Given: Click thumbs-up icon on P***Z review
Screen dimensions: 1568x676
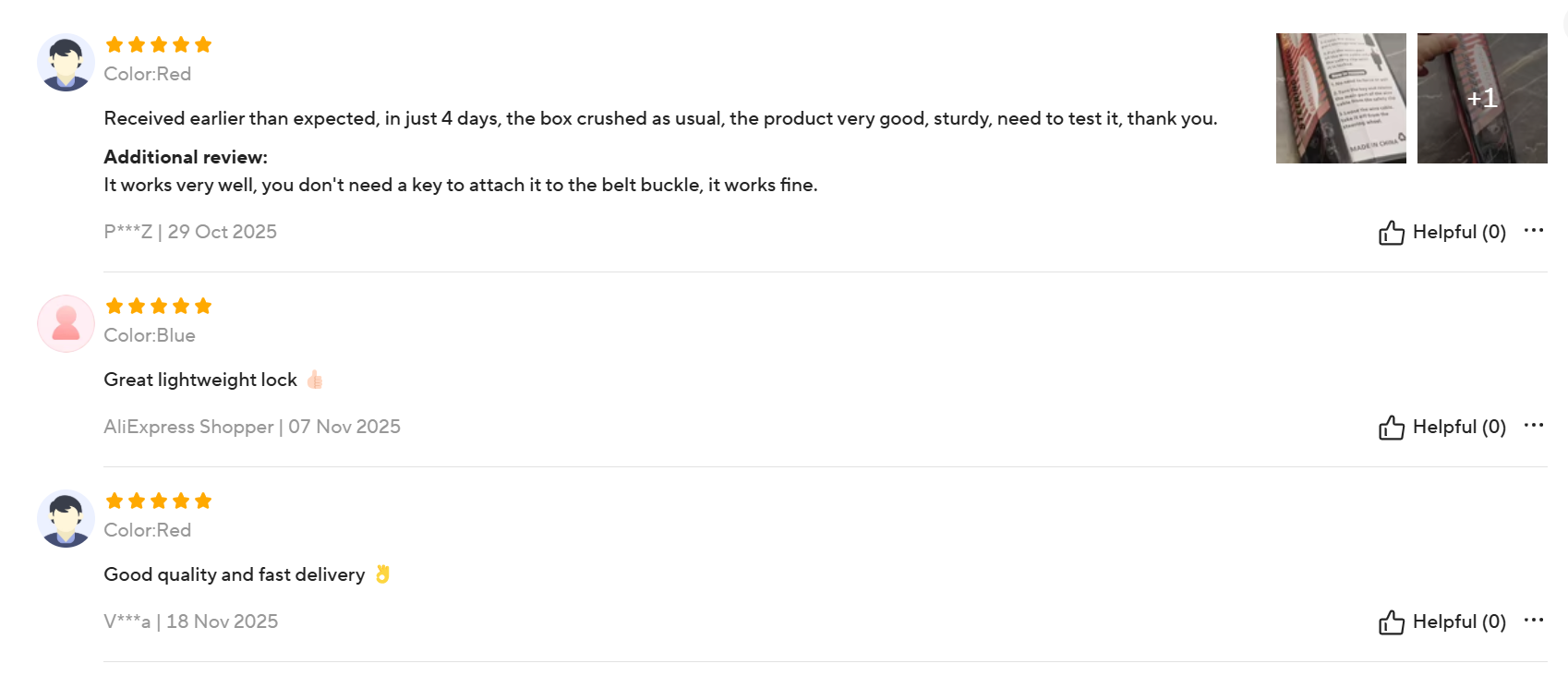Looking at the screenshot, I should coord(1391,233).
